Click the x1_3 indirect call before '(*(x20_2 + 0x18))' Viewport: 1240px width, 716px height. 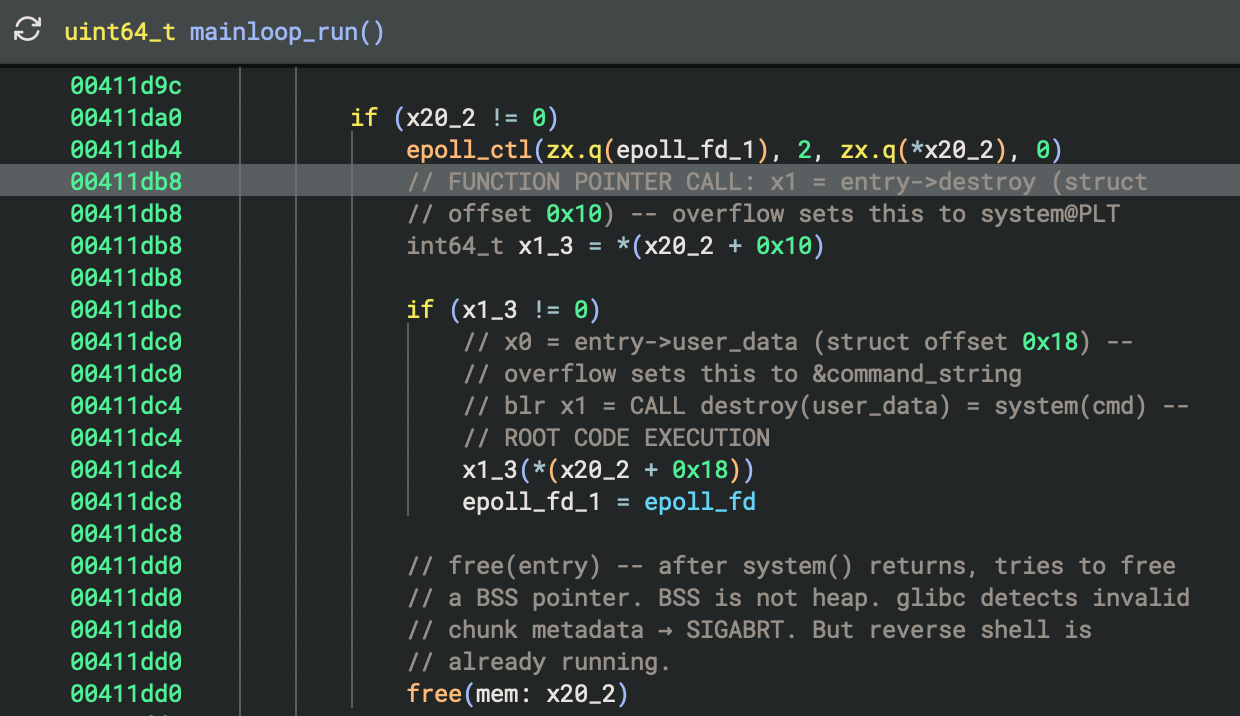click(490, 470)
